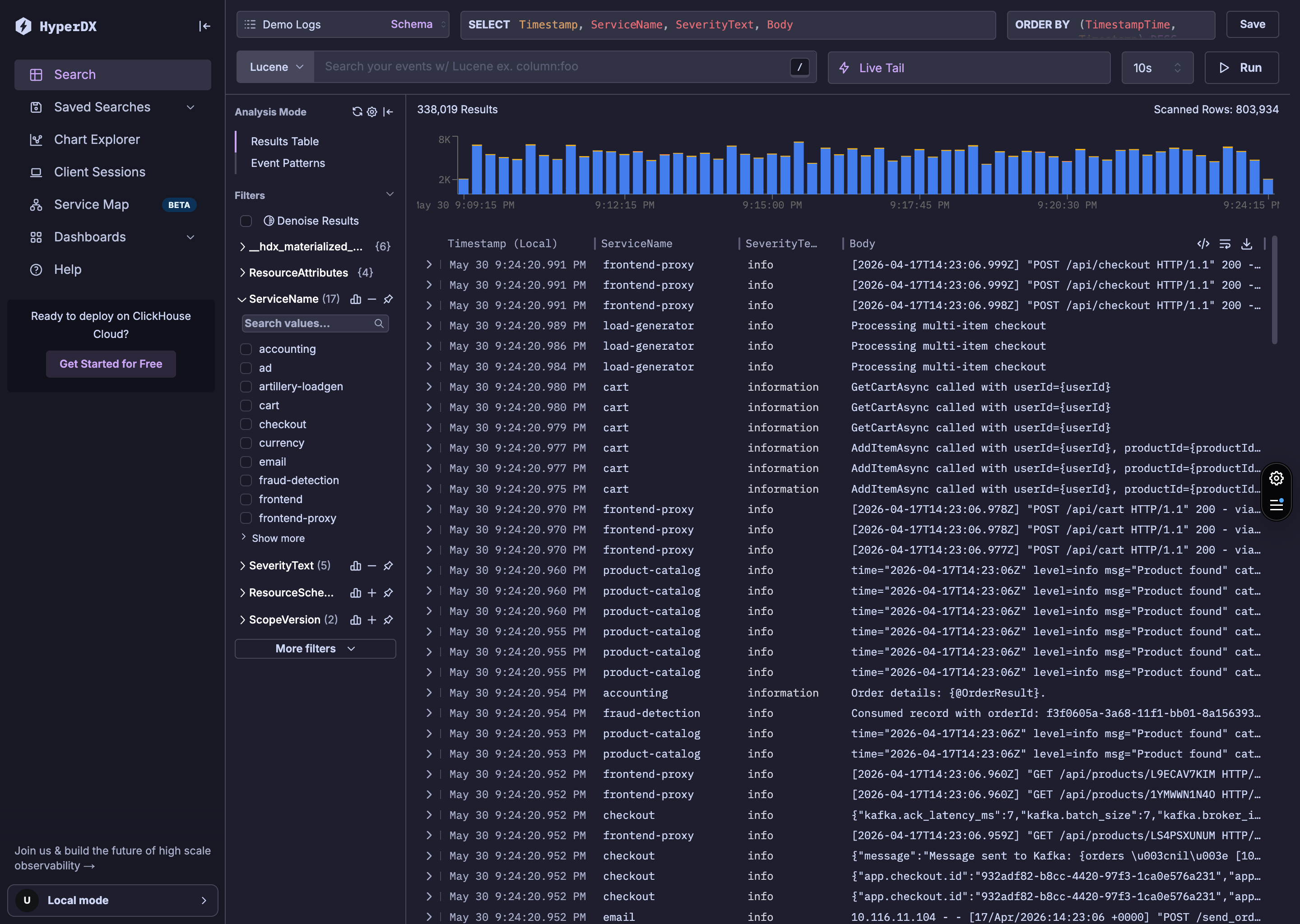Download the results table

click(1246, 244)
